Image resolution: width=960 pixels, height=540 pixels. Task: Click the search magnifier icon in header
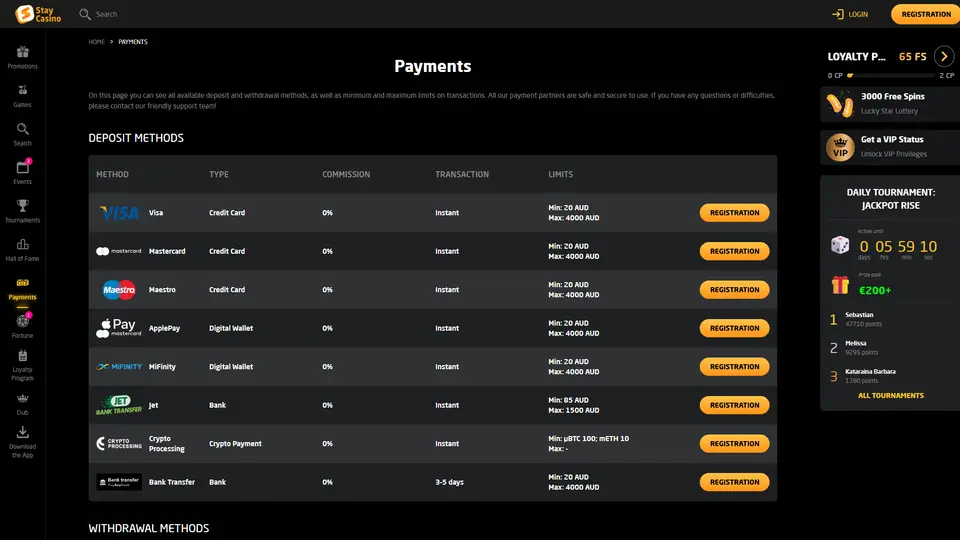tap(84, 14)
